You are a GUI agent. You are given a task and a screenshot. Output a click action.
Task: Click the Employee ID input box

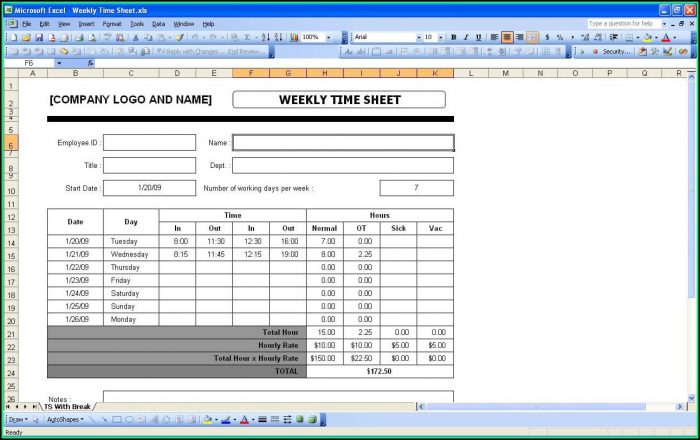(149, 143)
